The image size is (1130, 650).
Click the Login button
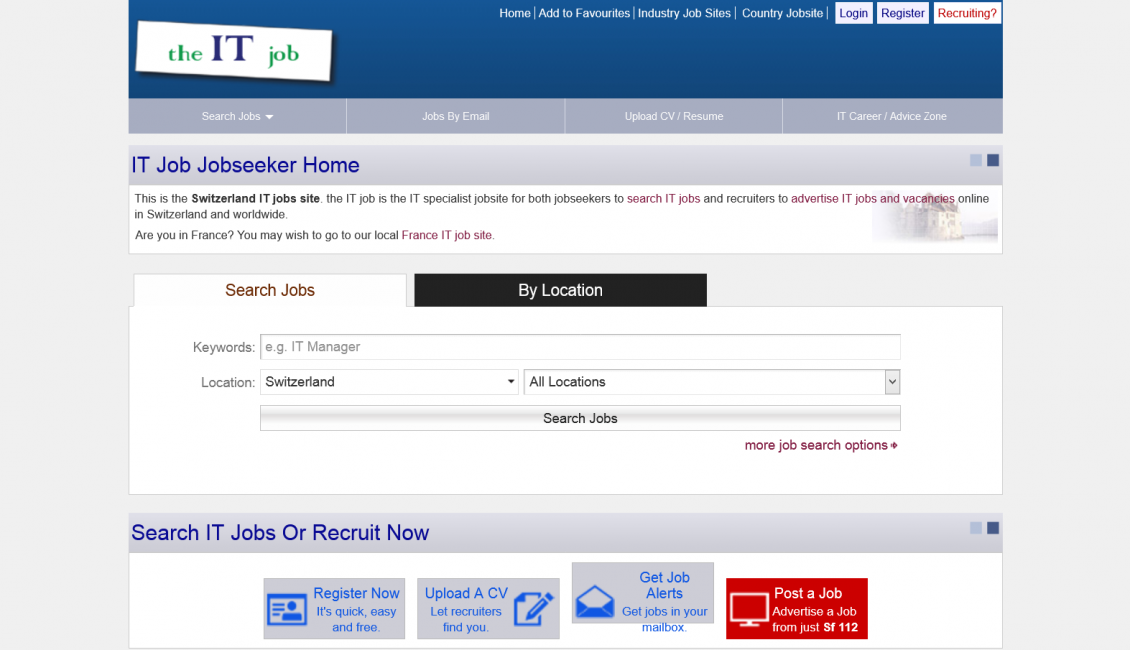pos(853,13)
